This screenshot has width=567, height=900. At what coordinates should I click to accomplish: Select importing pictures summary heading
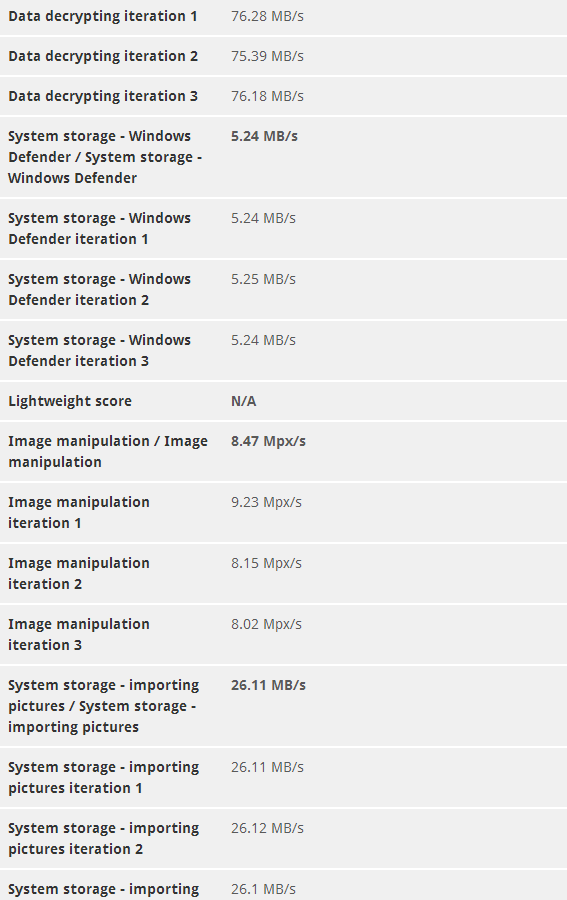coord(103,706)
